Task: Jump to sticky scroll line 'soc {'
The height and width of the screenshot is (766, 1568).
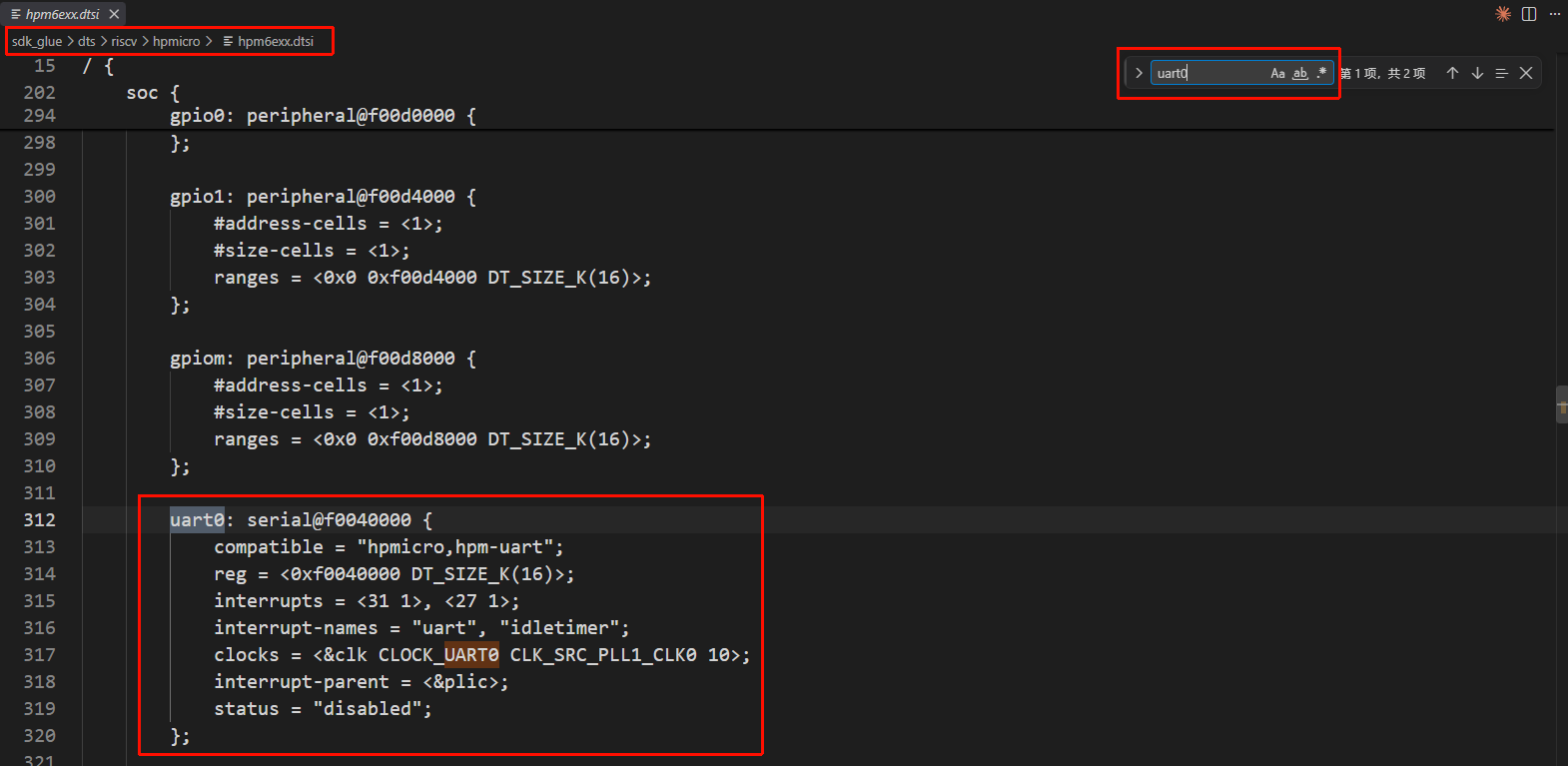Action: 153,93
